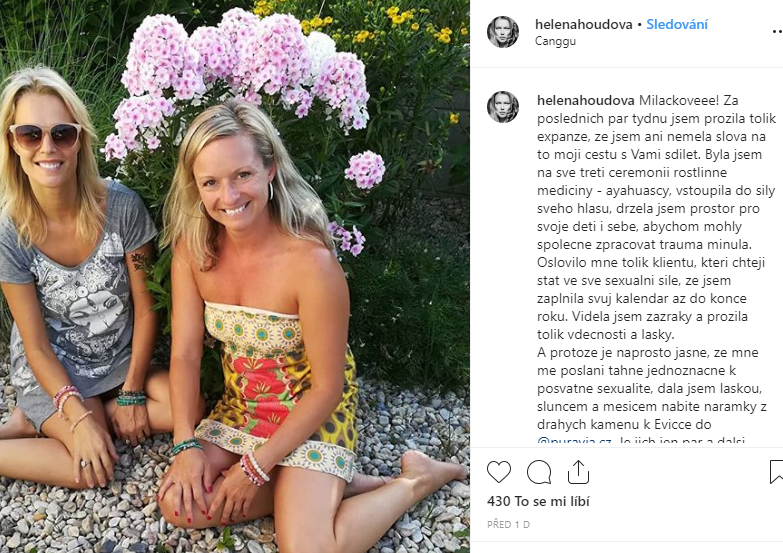Open the Canggu location link
Screen dimensions: 783x553
[555, 41]
